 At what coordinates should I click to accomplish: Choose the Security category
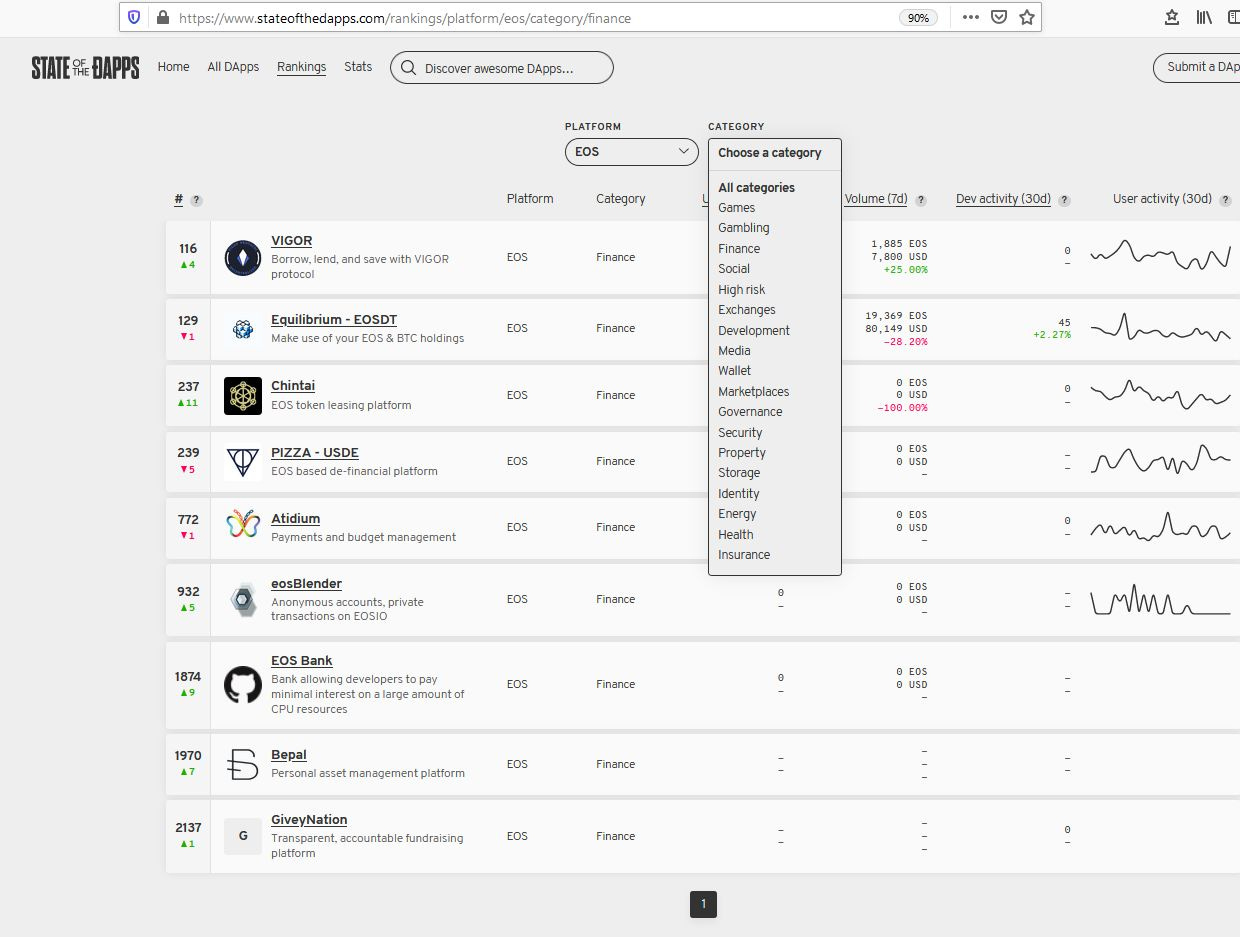740,433
